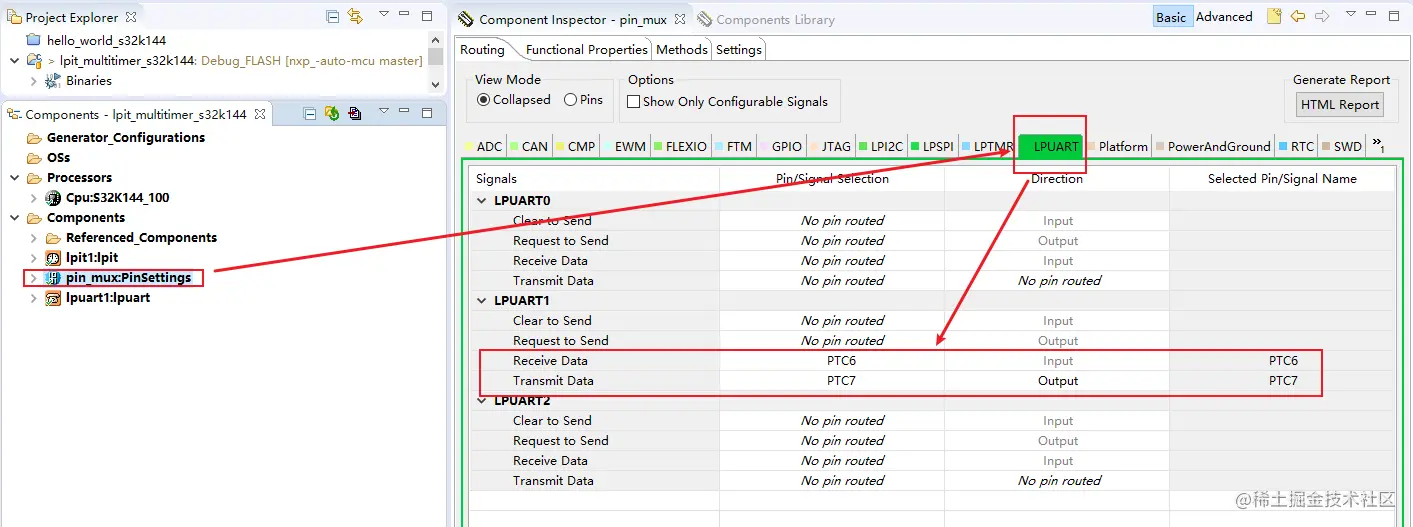
Task: Generate the HTML Report
Action: 1340,105
